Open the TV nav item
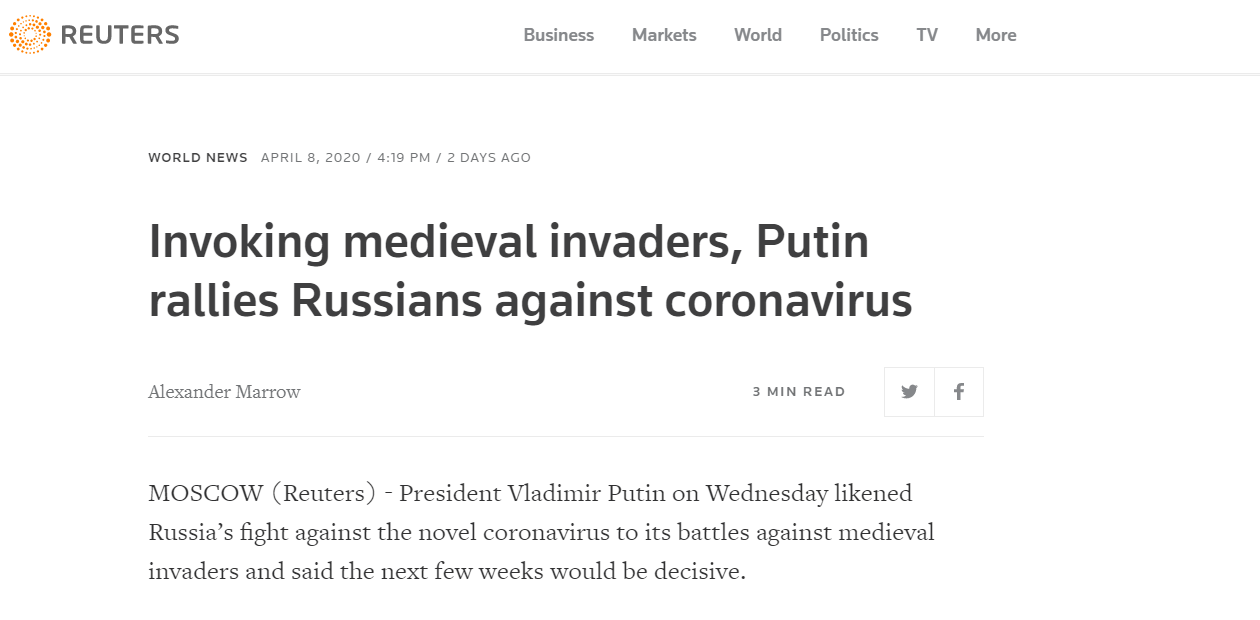 [927, 35]
